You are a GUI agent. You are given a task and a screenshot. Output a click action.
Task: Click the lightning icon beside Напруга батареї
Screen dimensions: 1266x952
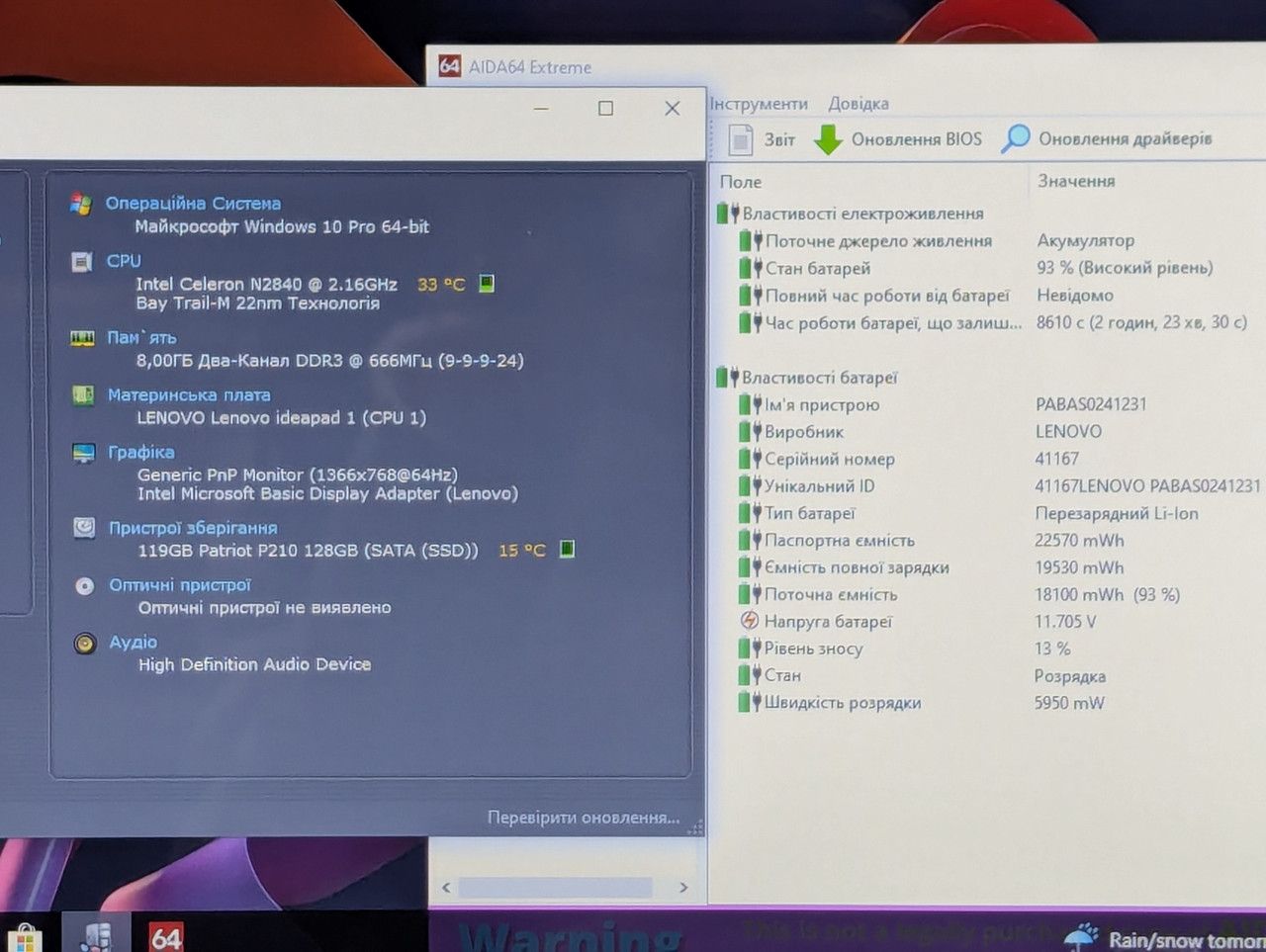[x=750, y=621]
